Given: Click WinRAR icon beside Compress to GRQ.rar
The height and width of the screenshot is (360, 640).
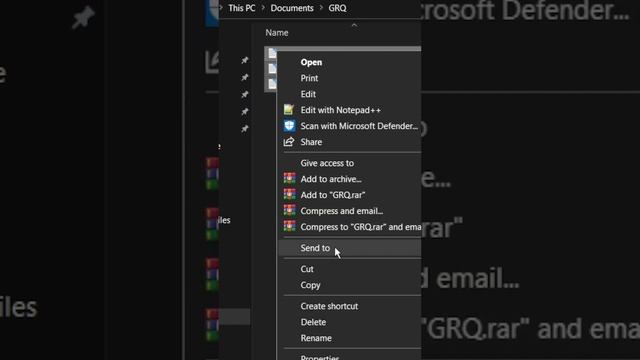Looking at the screenshot, I should click(x=289, y=227).
